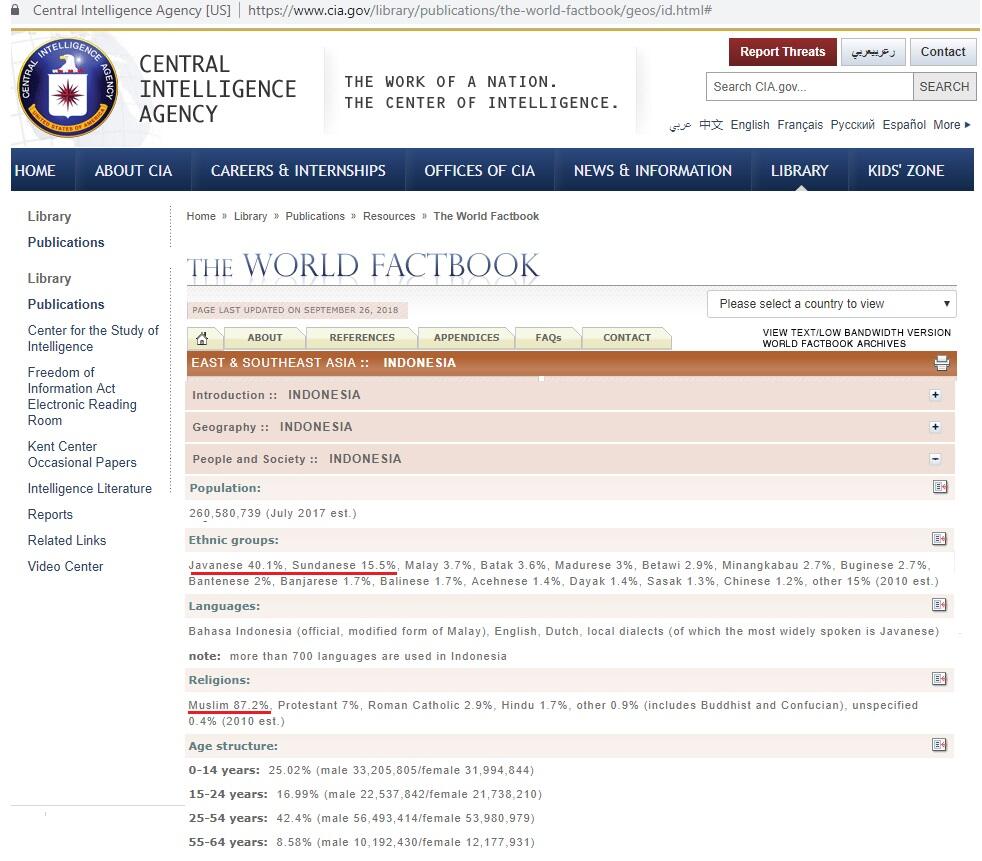Open field listing icon for Ethnic groups

(x=939, y=539)
